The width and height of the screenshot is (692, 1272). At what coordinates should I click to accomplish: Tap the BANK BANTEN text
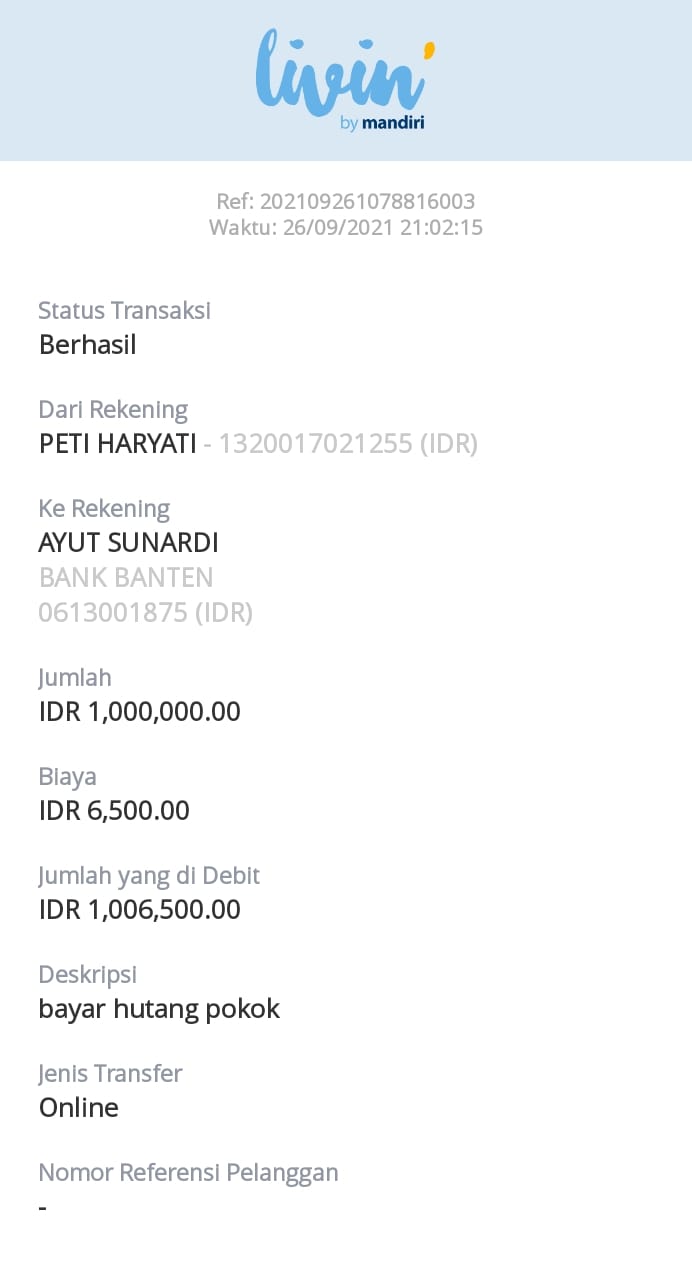pos(126,578)
